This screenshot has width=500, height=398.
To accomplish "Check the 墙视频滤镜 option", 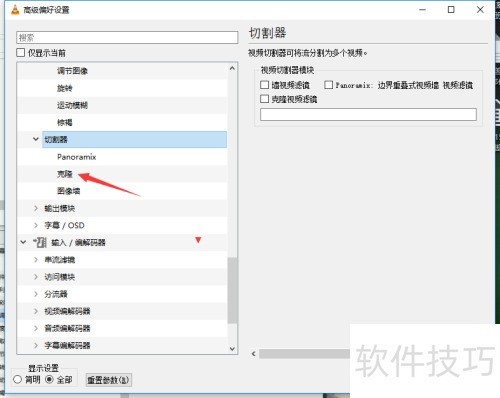I will (x=264, y=85).
